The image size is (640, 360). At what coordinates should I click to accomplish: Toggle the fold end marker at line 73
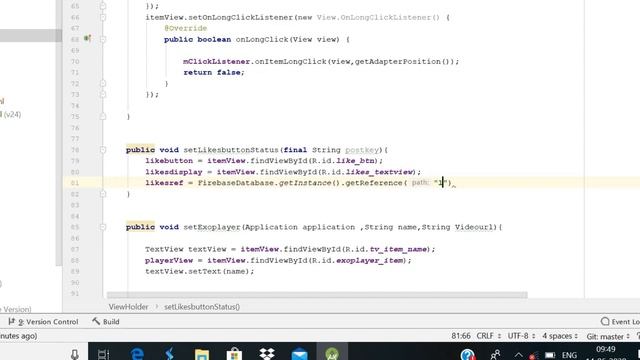click(x=103, y=94)
